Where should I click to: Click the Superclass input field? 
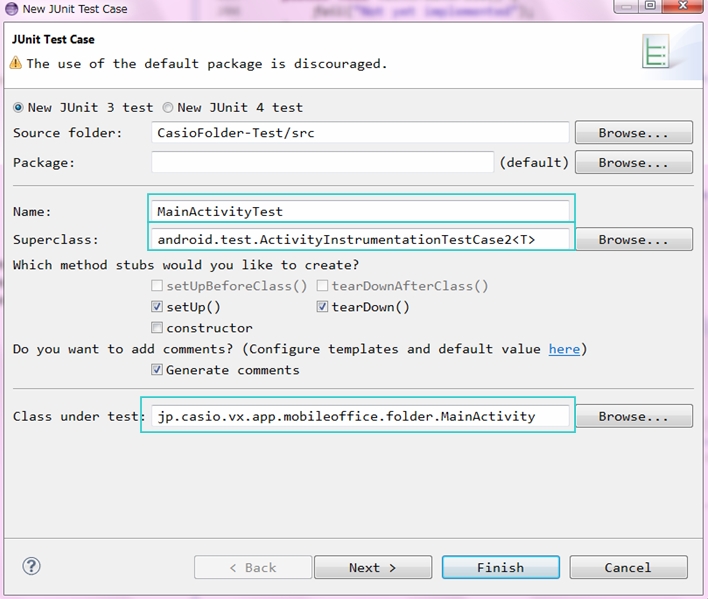click(x=360, y=239)
